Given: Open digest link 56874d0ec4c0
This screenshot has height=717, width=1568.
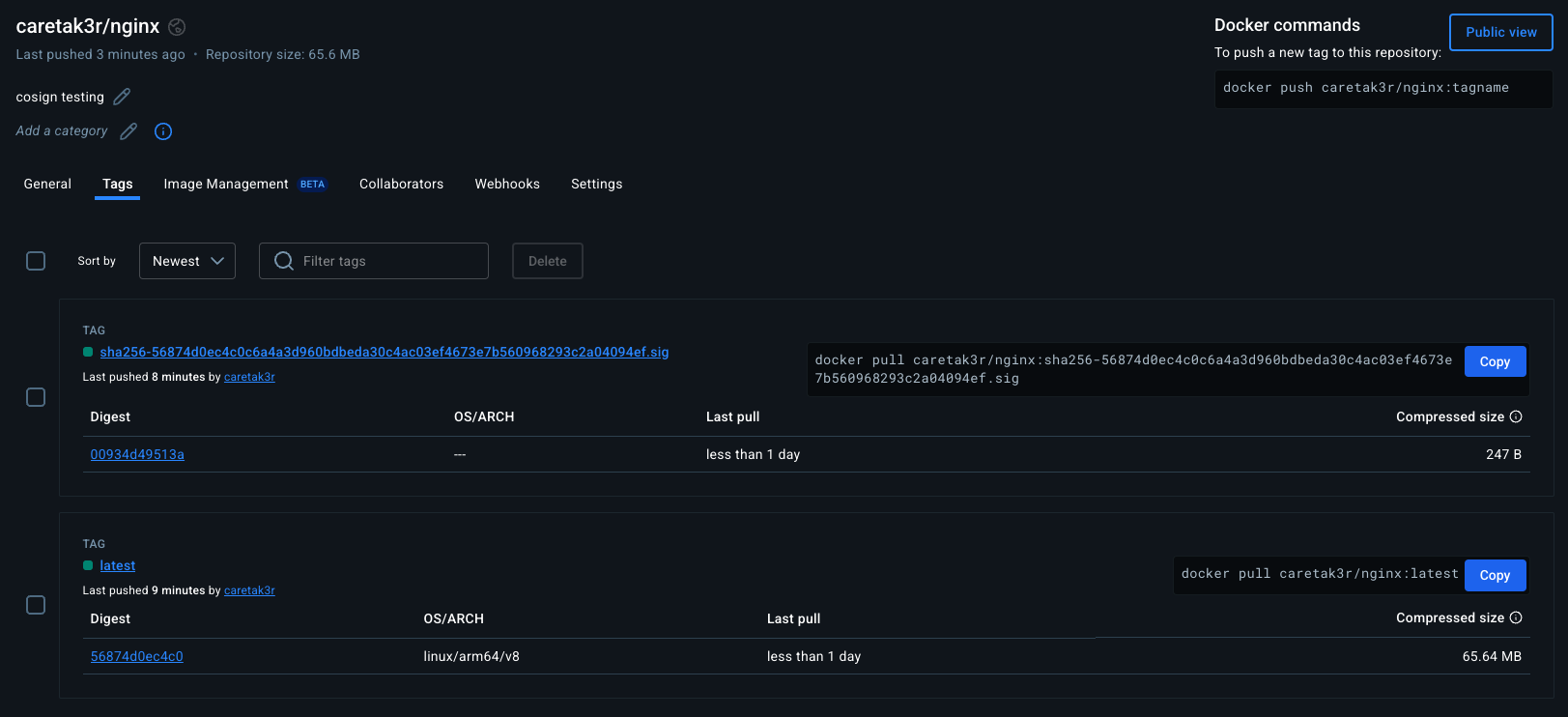Looking at the screenshot, I should [x=136, y=656].
